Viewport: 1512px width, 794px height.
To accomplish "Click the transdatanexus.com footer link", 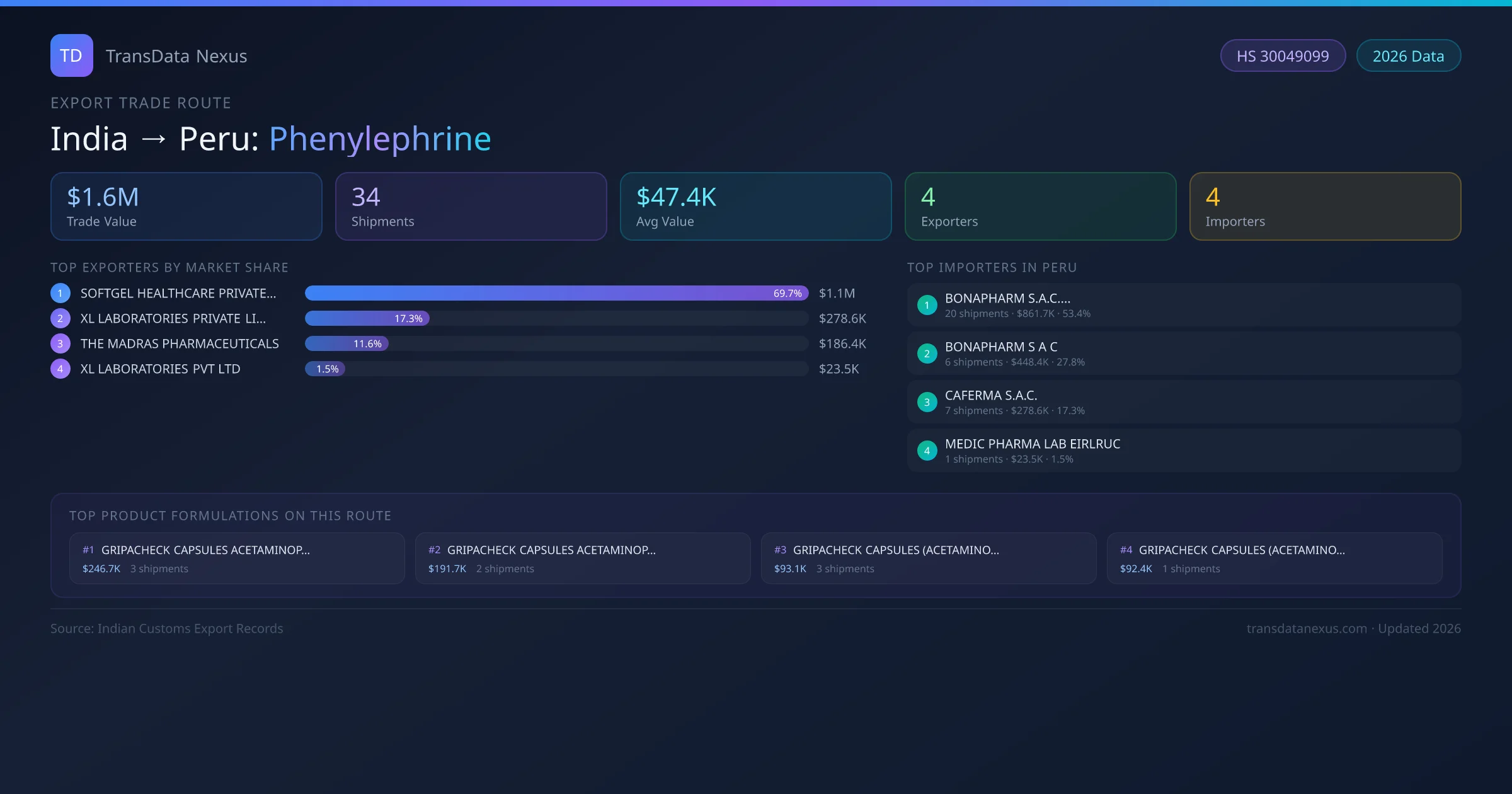I will [x=1307, y=628].
